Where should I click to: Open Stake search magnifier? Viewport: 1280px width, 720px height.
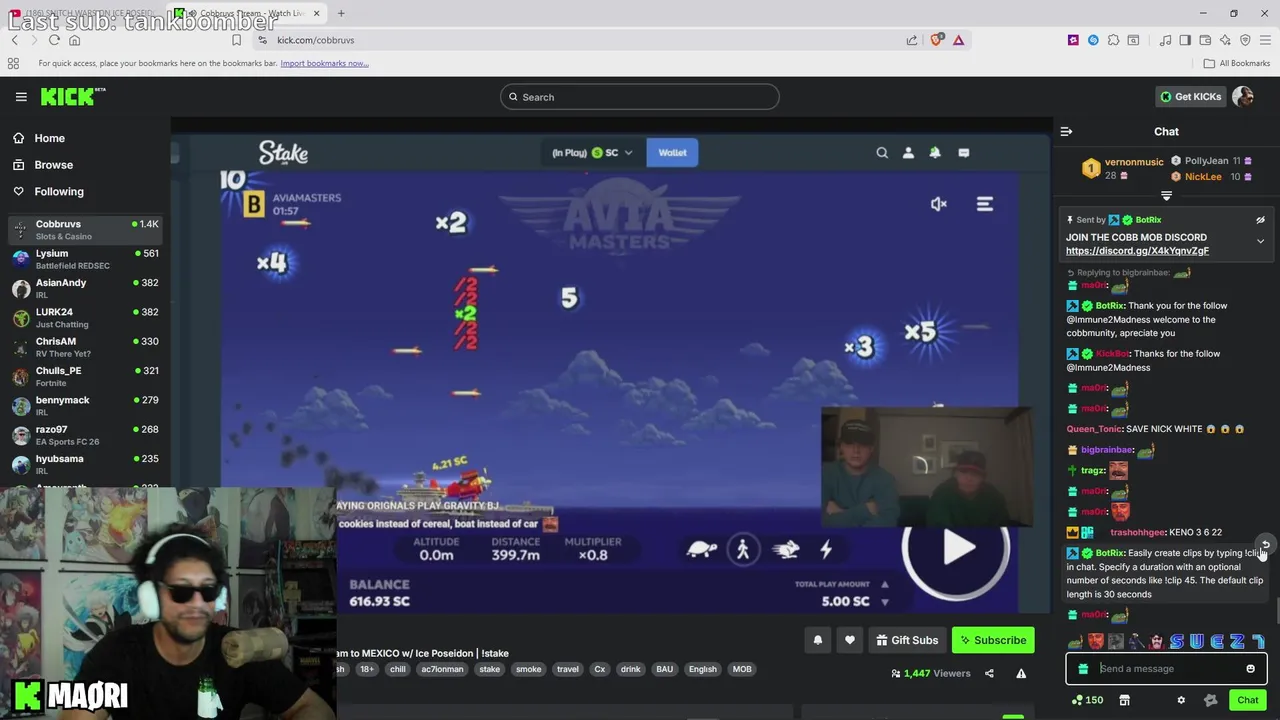pyautogui.click(x=882, y=153)
